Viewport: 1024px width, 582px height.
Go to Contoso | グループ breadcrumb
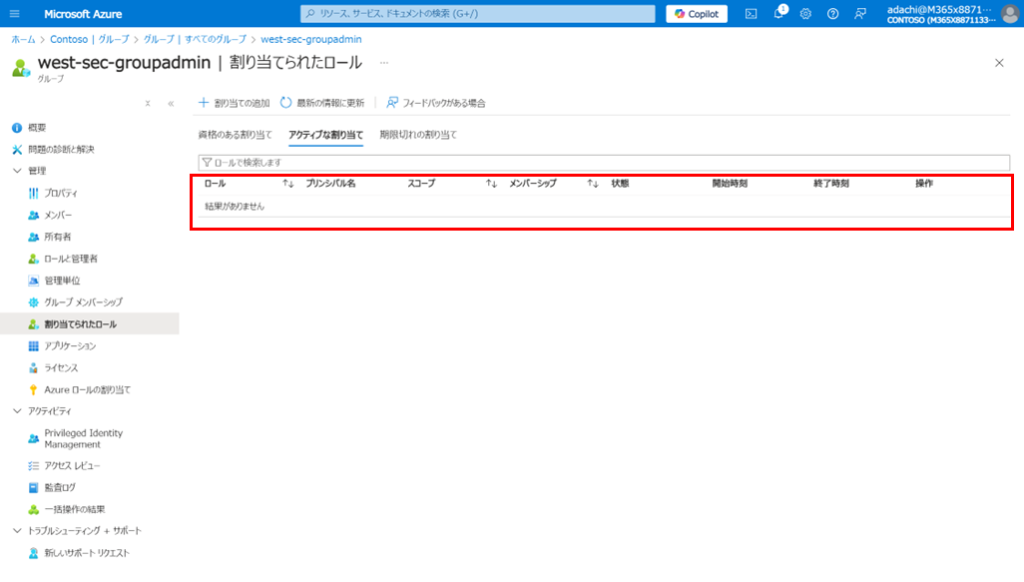click(x=89, y=39)
